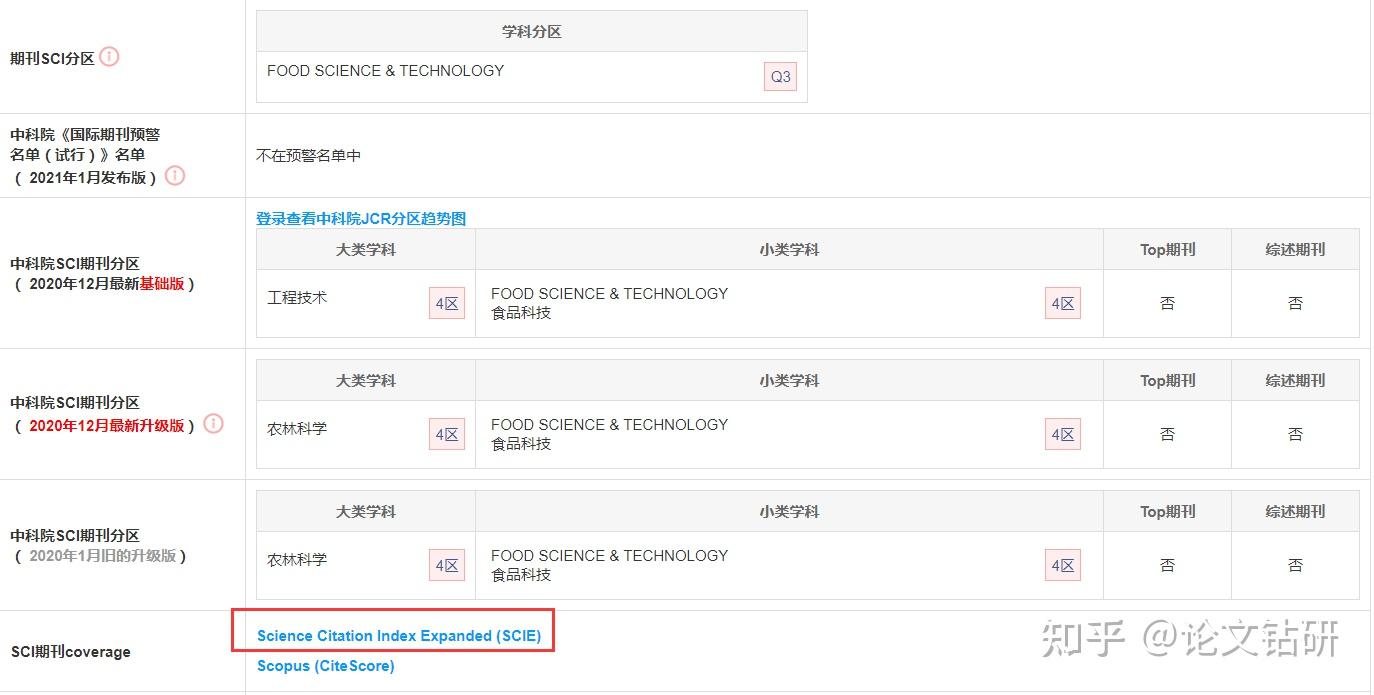Click 中科院《国际期刊预警名单（试行）》名单 label
Viewport: 1374px width, 695px height.
point(85,144)
